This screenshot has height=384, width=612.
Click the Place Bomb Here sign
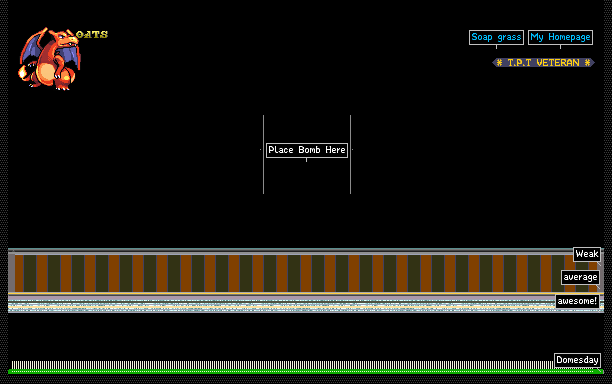pos(307,150)
